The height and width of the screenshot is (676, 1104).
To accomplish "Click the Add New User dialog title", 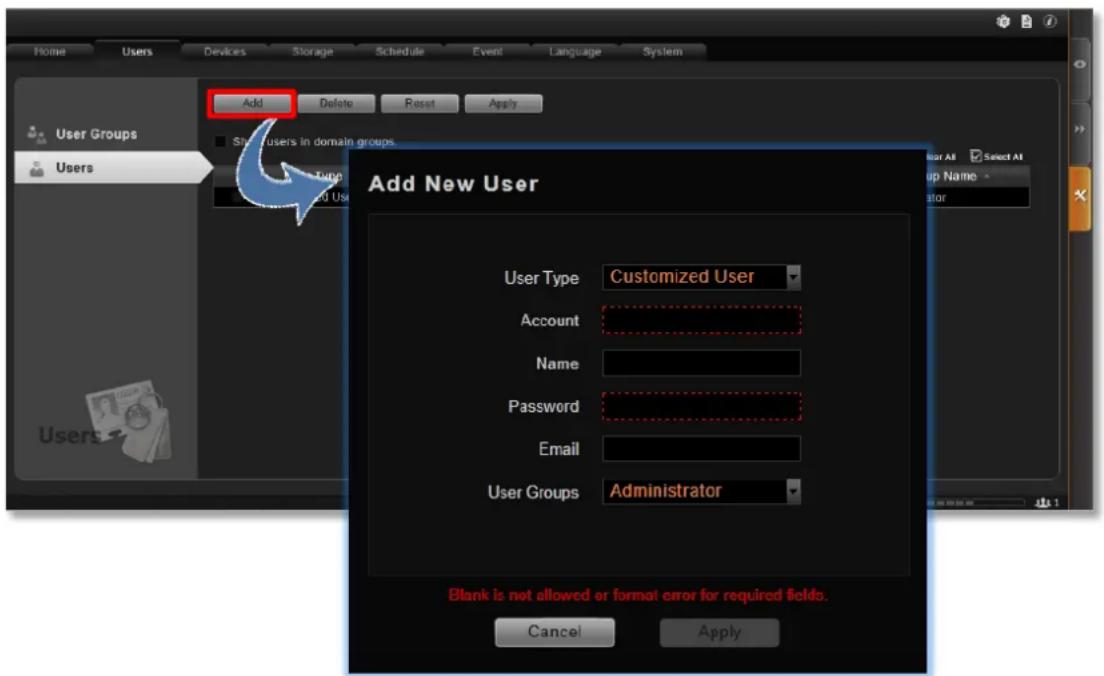I will pos(453,184).
